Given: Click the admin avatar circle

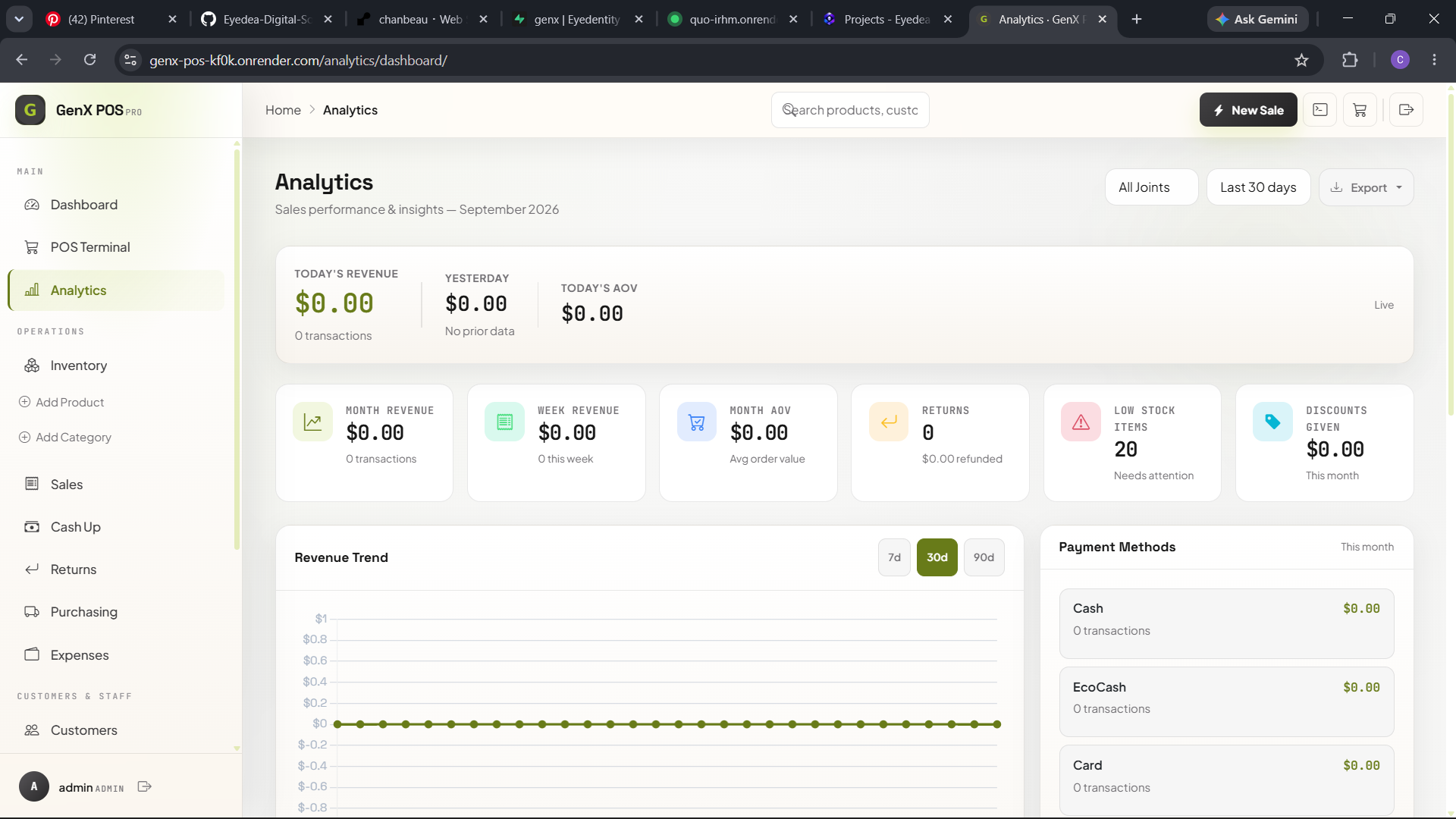Looking at the screenshot, I should click(34, 787).
